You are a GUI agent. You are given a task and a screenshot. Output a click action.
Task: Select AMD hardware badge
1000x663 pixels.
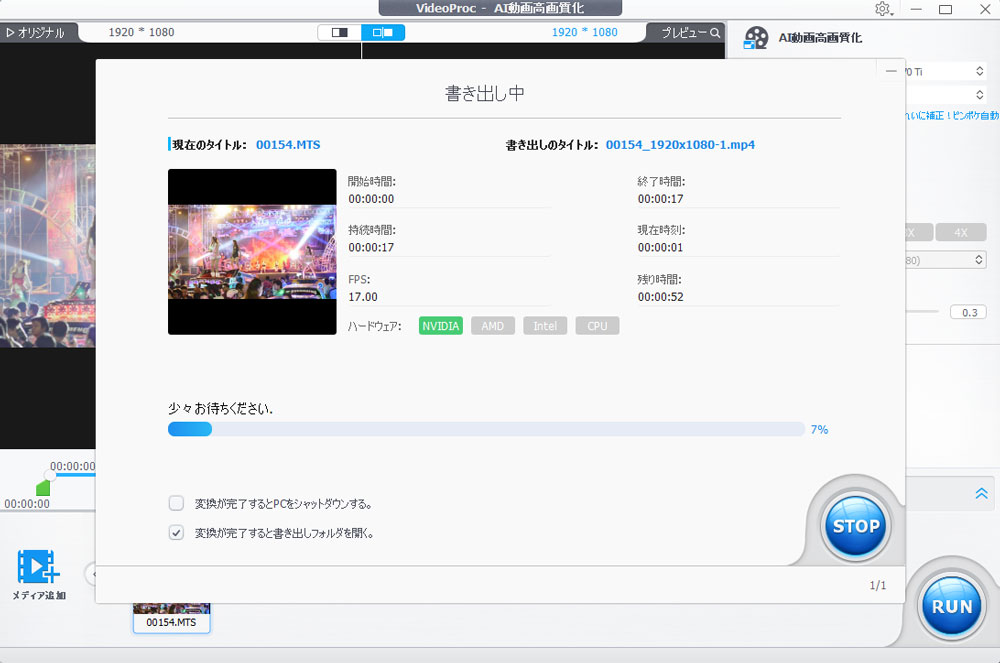[x=493, y=326]
